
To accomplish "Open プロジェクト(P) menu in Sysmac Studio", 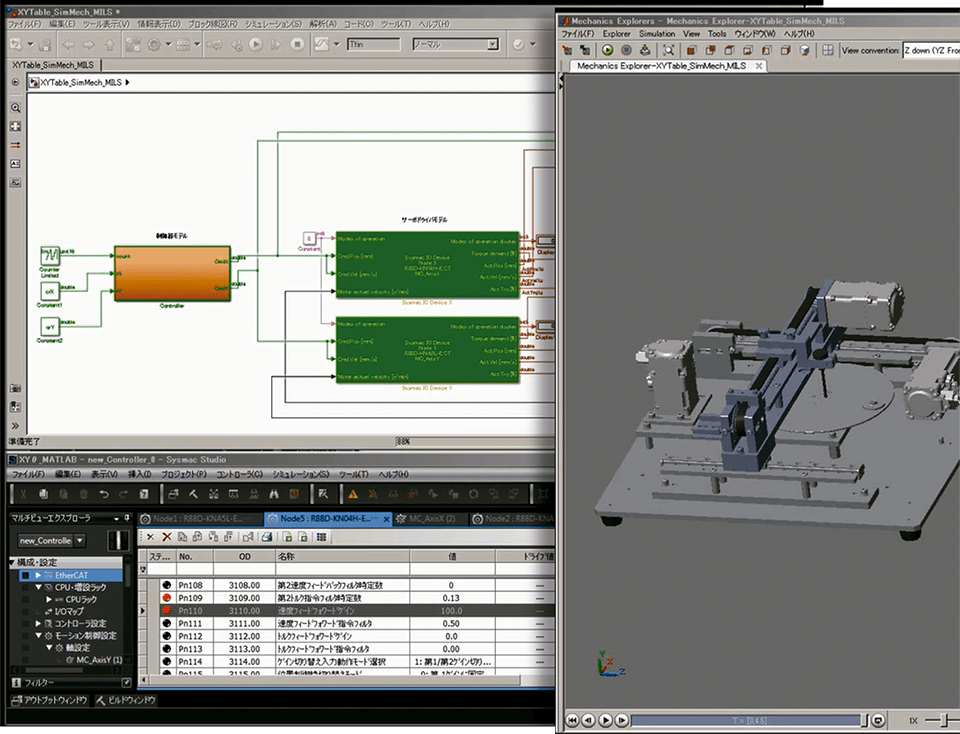I will [183, 474].
